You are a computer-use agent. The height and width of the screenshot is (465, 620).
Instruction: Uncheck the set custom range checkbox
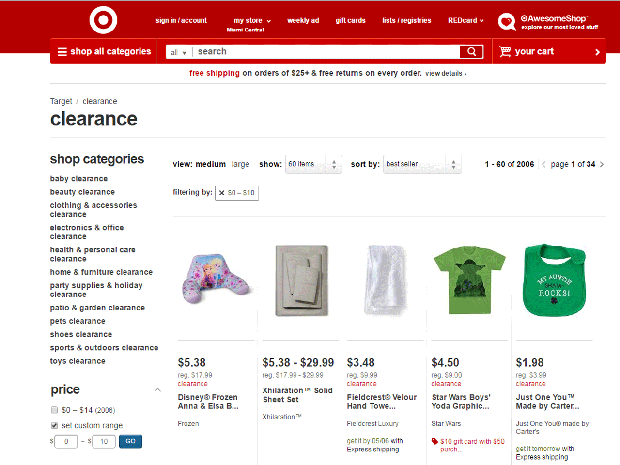tap(54, 425)
